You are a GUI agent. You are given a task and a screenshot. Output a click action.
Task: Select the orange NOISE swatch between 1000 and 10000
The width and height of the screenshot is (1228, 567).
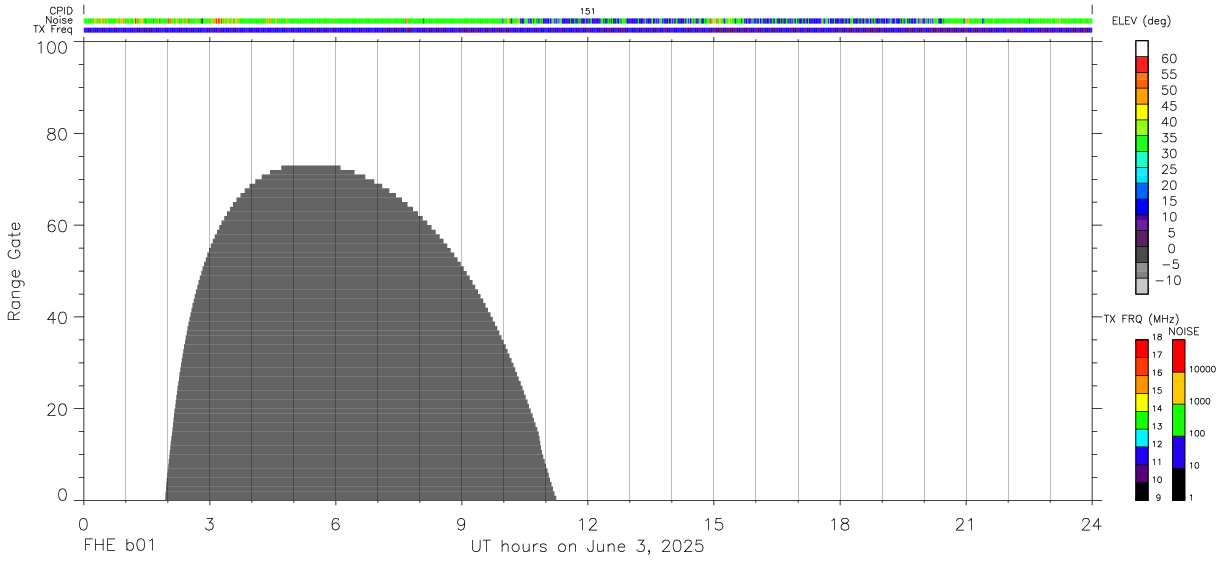pyautogui.click(x=1178, y=388)
